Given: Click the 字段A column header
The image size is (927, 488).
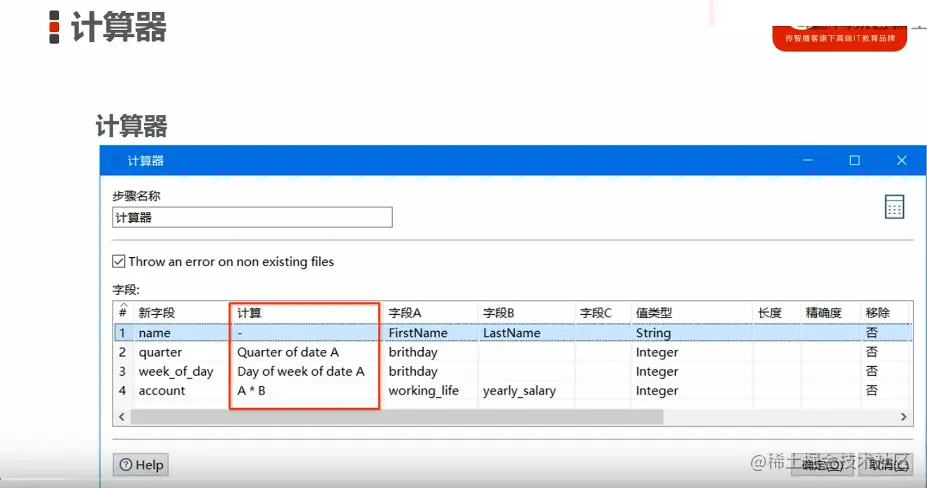Looking at the screenshot, I should [405, 313].
